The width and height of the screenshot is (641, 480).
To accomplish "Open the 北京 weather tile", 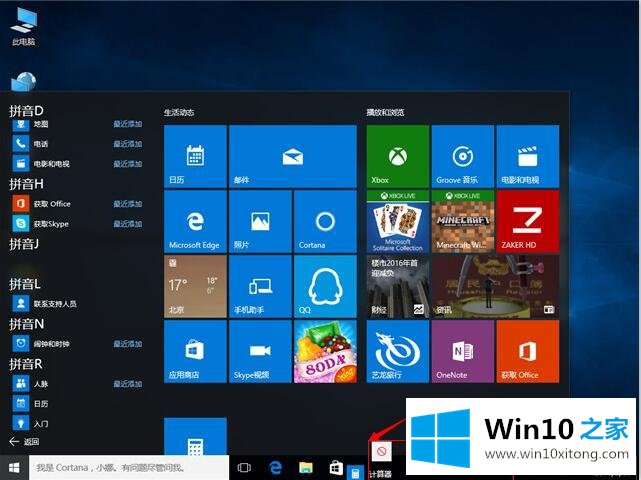I will pyautogui.click(x=195, y=286).
